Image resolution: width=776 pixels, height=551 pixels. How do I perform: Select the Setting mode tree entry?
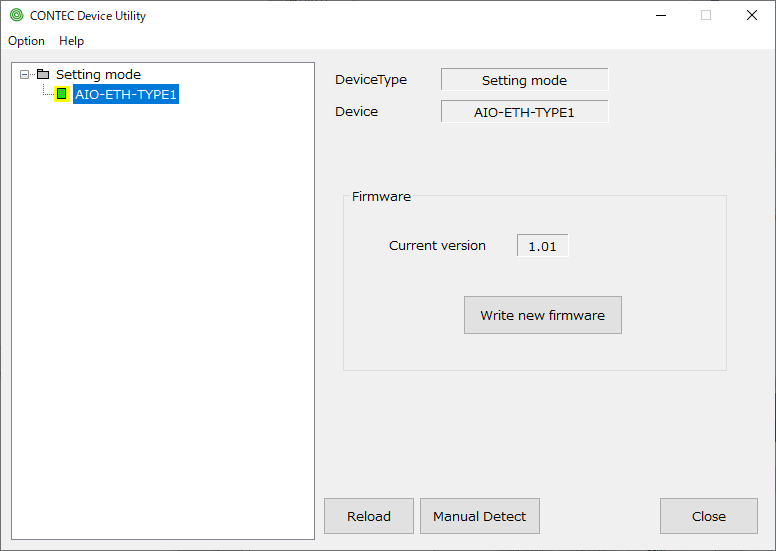(98, 74)
